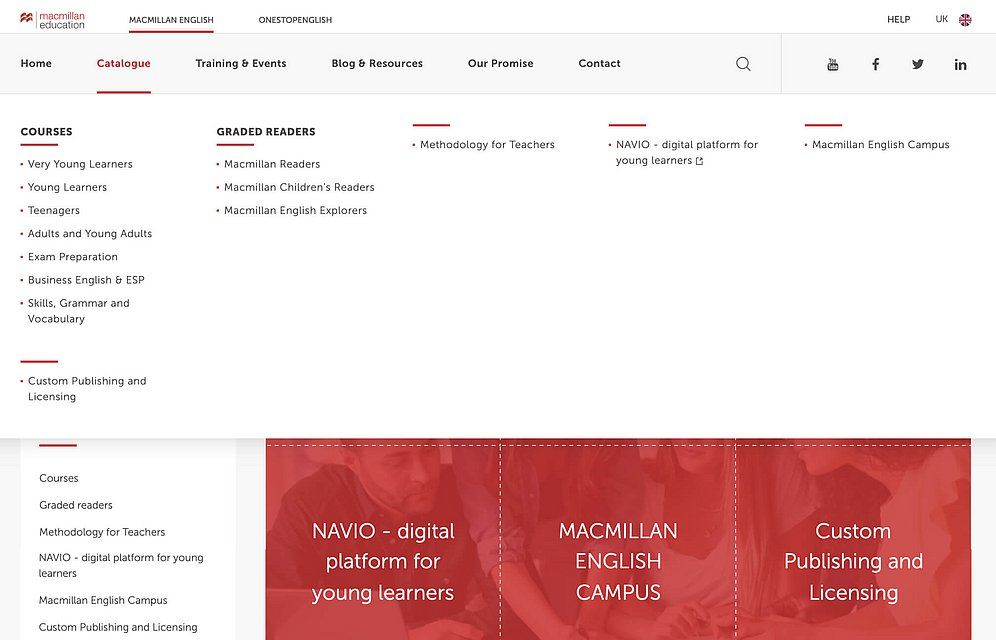Collapse the Catalogue mega menu

point(123,64)
